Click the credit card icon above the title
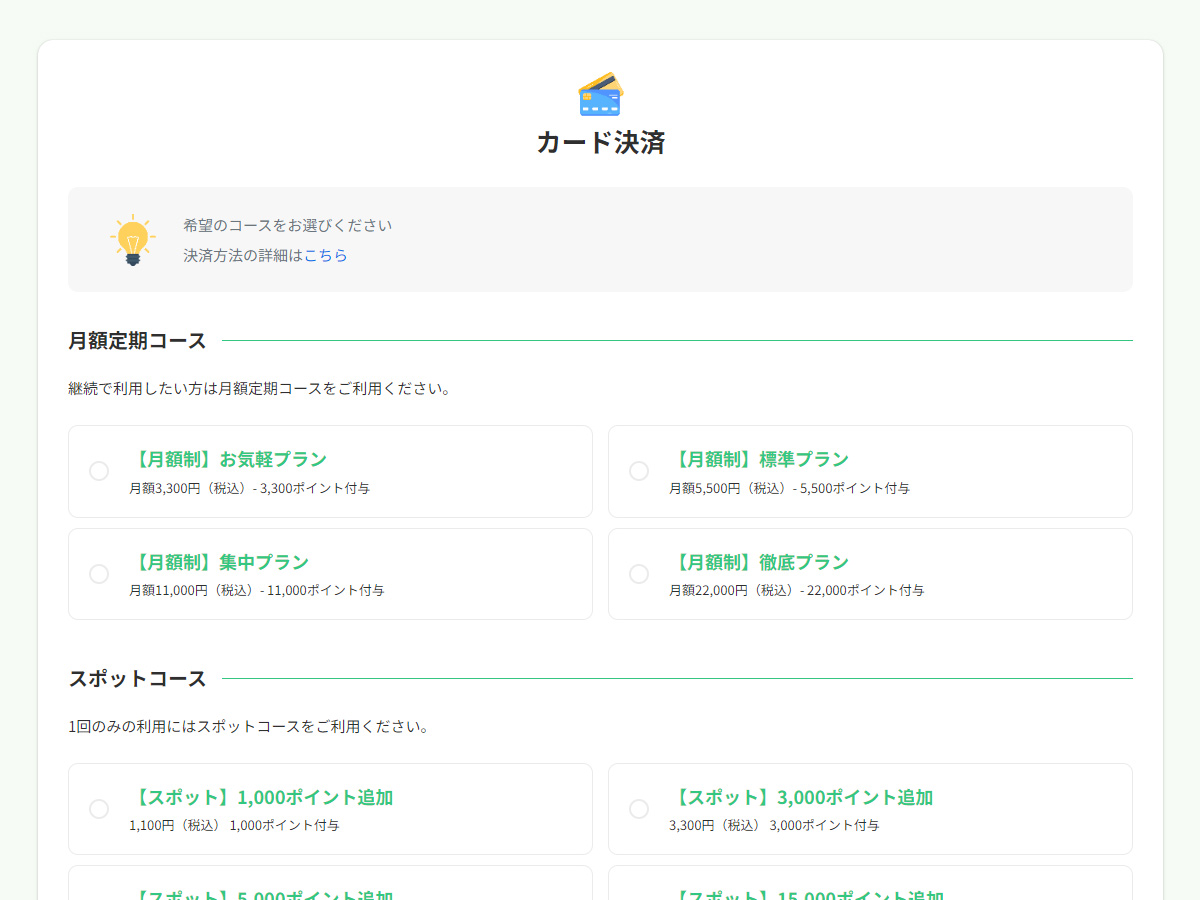This screenshot has width=1200, height=900. (x=600, y=93)
